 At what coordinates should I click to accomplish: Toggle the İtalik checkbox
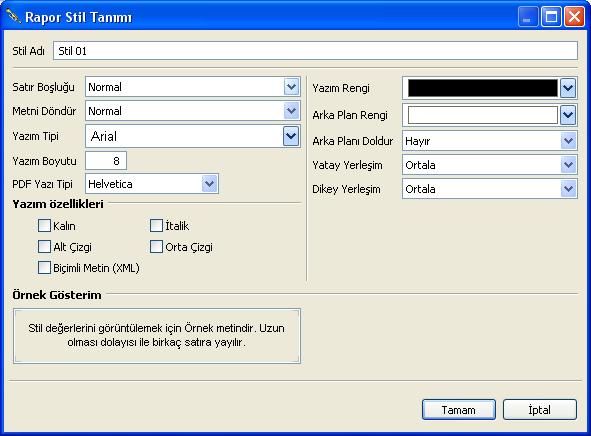[156, 226]
